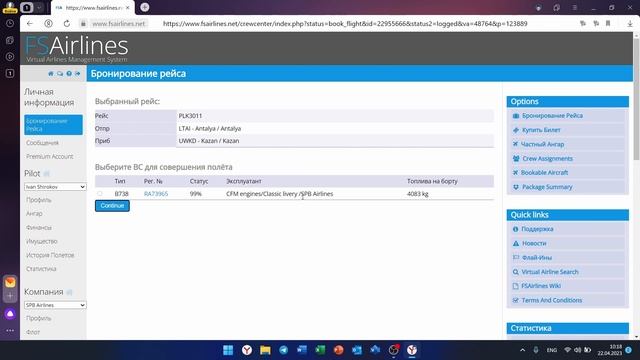Open Terms And Conditions quick link

click(551, 300)
